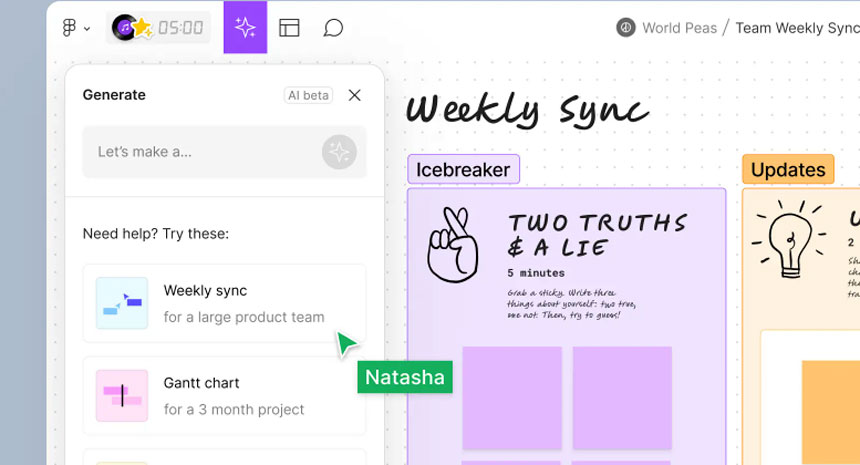The width and height of the screenshot is (860, 465).
Task: Click the 05:00 timer display
Action: pos(181,28)
